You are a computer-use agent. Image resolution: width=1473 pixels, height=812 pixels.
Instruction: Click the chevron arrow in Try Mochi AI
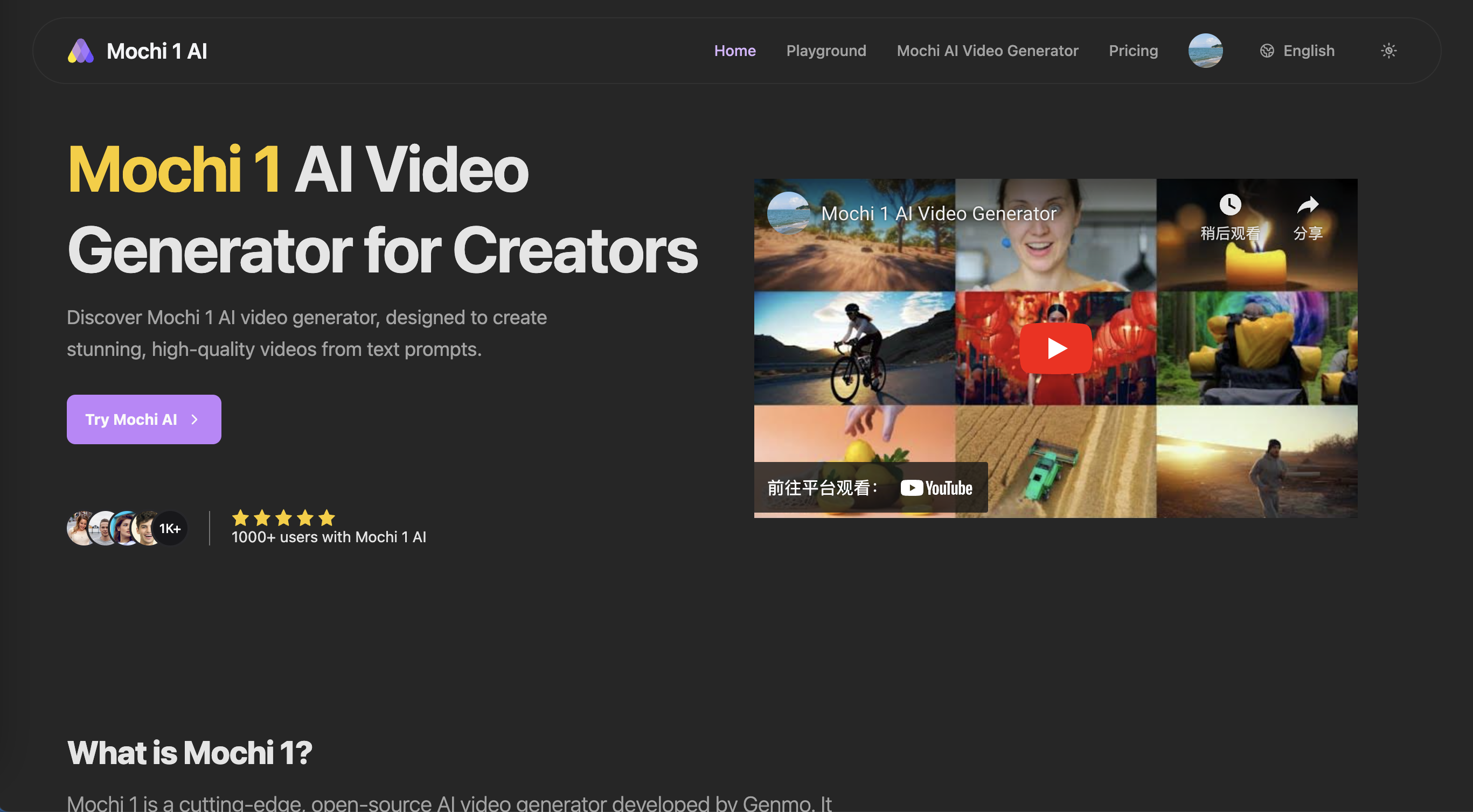coord(194,419)
